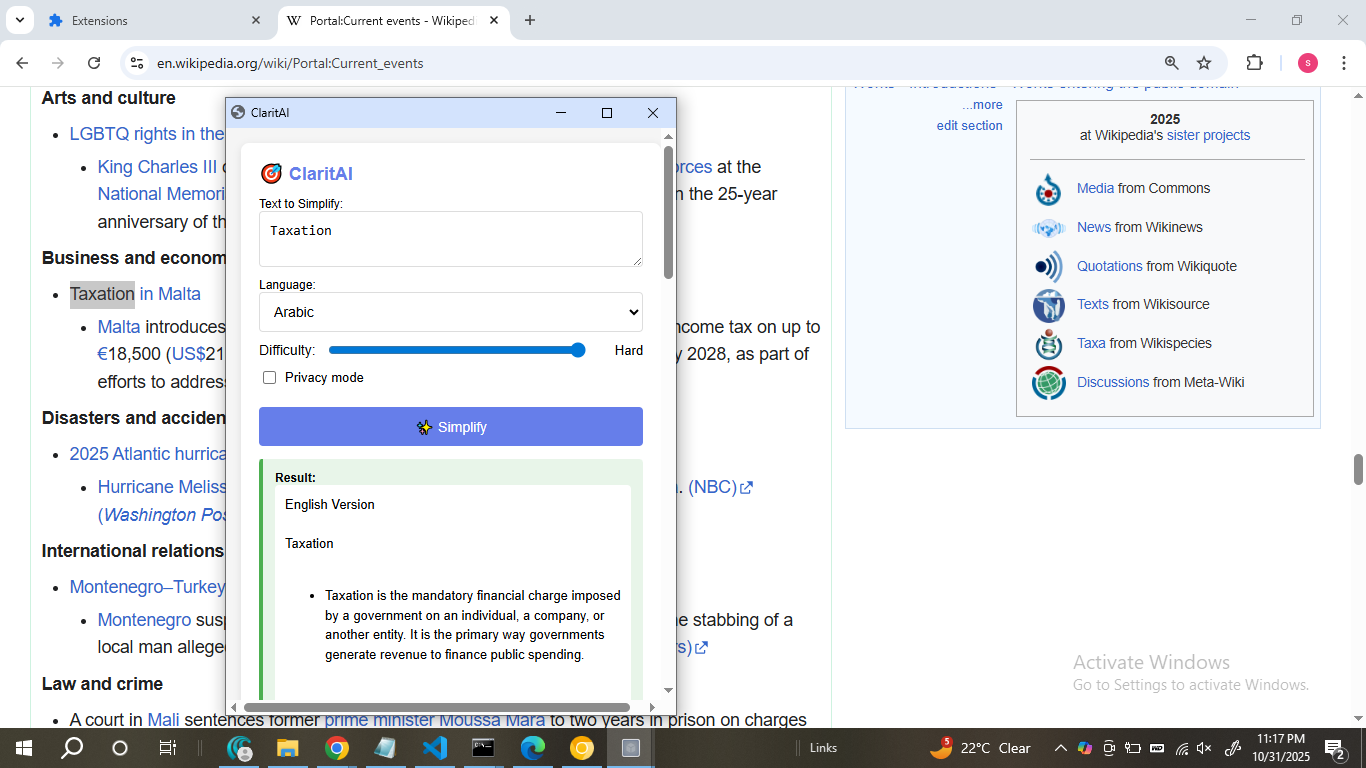
Task: Open a new browser tab
Action: (530, 20)
